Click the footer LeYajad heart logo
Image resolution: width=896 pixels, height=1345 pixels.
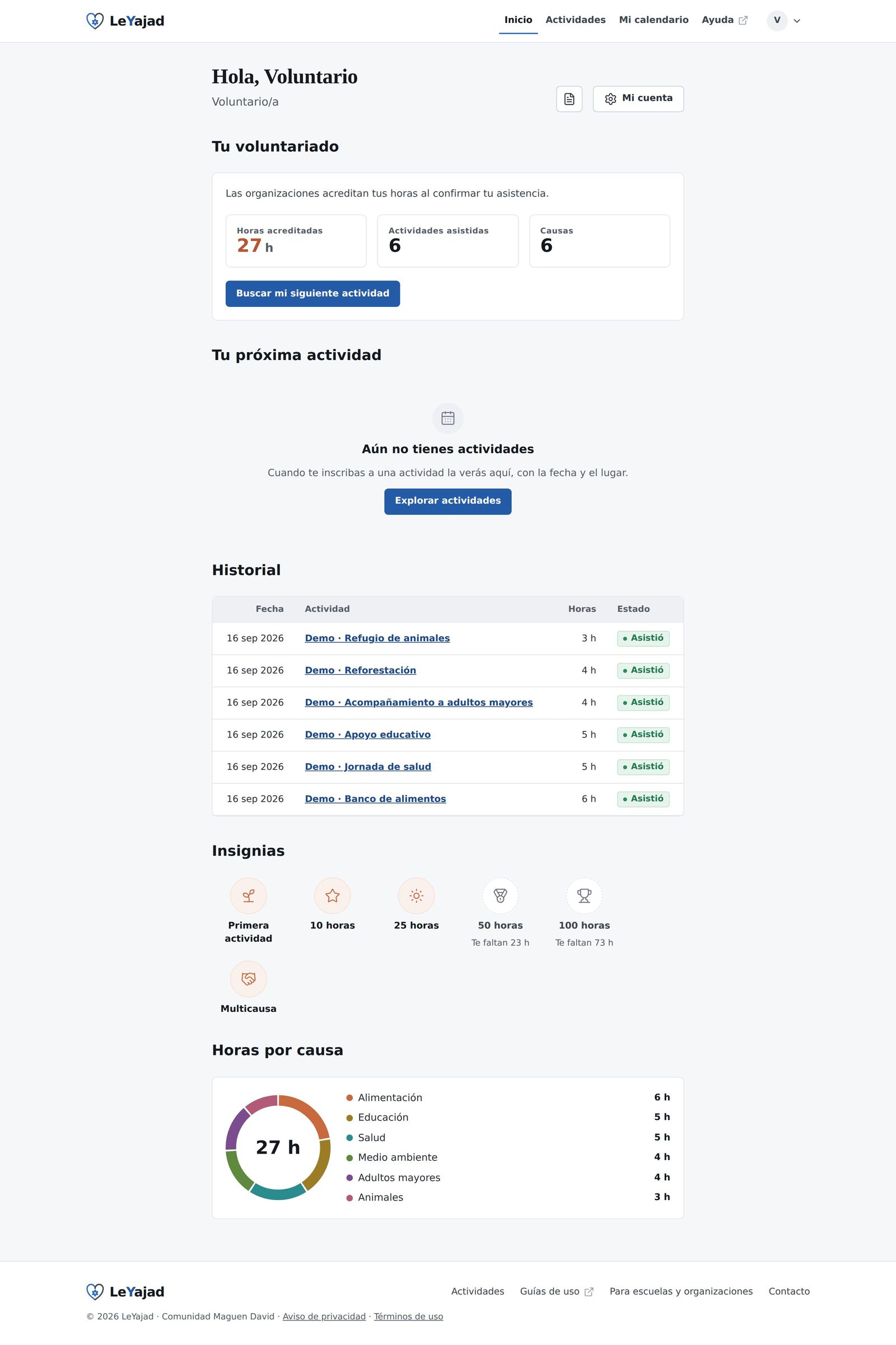point(95,1291)
